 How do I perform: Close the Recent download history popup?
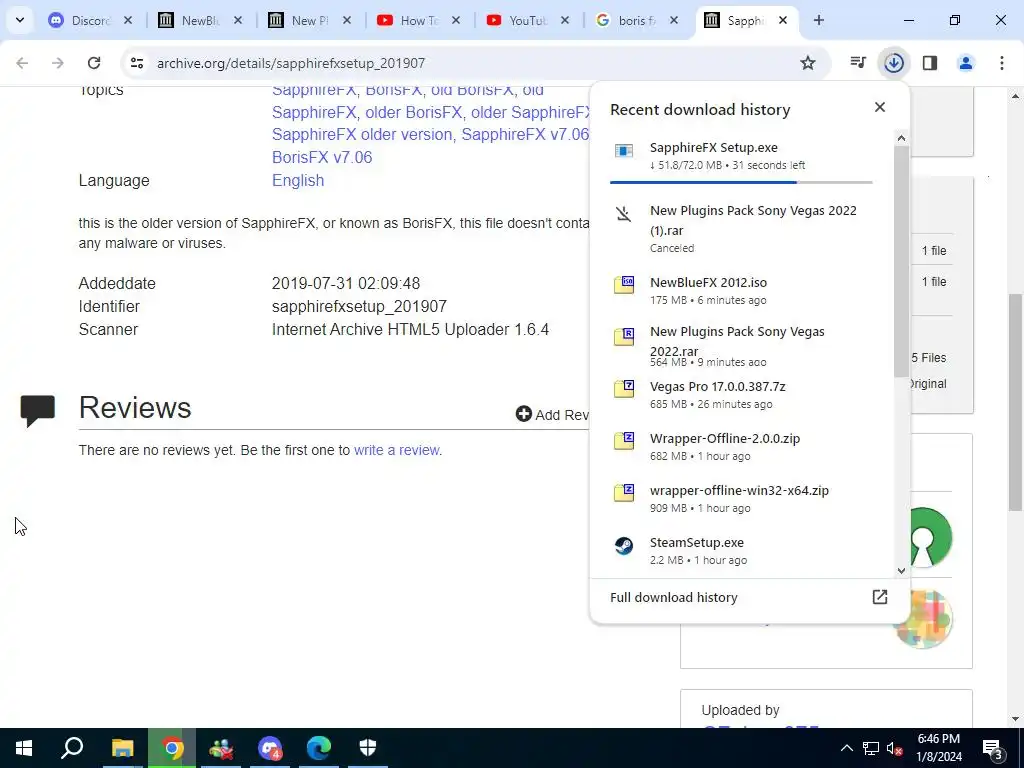pyautogui.click(x=880, y=107)
